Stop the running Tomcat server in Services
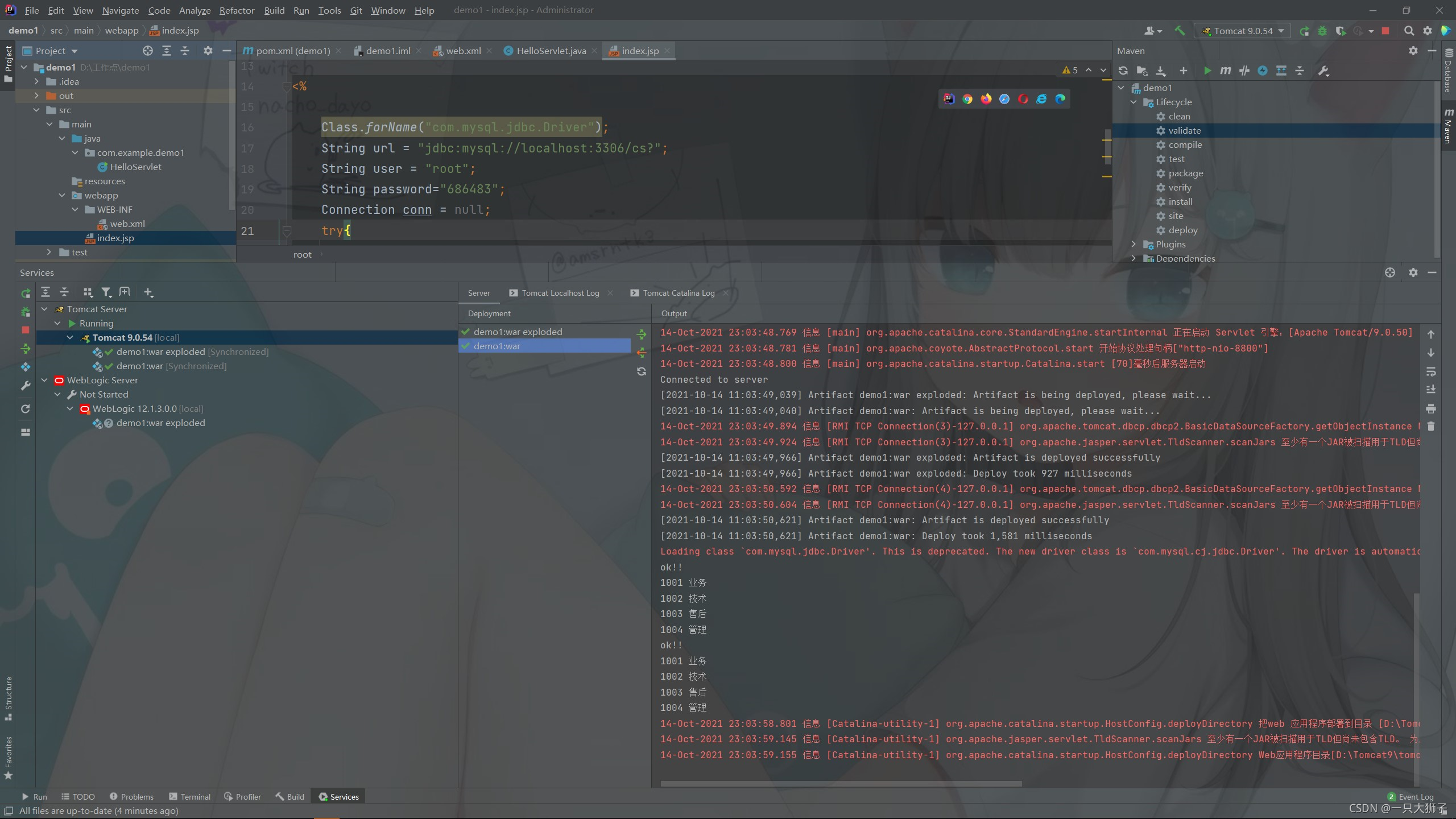The image size is (1456, 819). [x=26, y=330]
